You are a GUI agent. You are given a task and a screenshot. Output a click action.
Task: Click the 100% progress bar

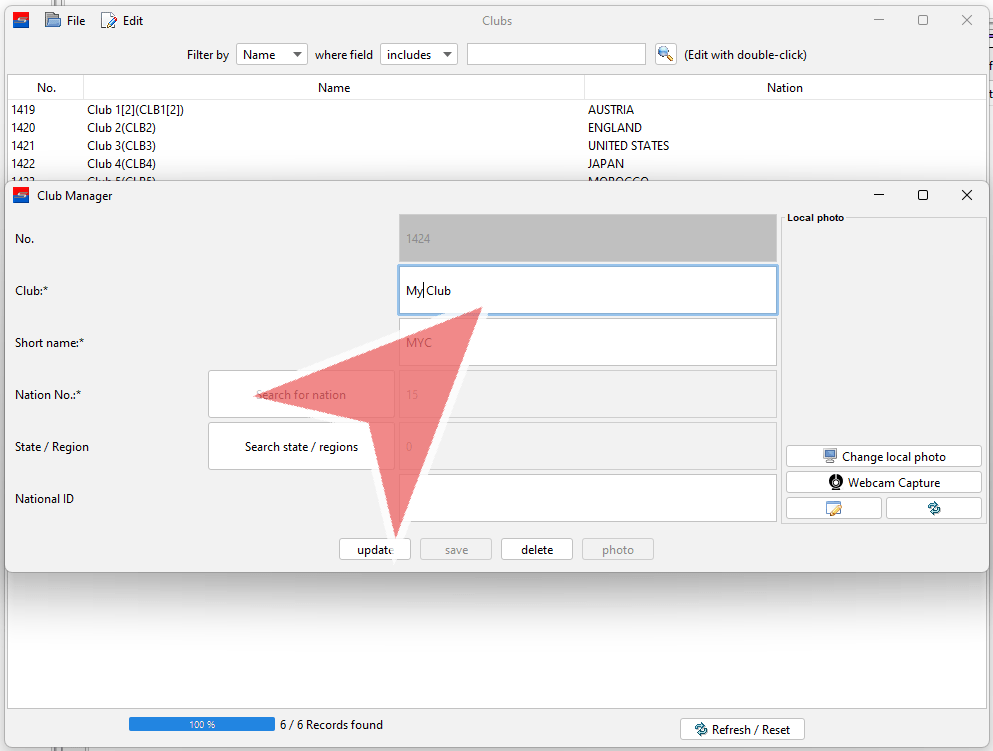point(201,725)
